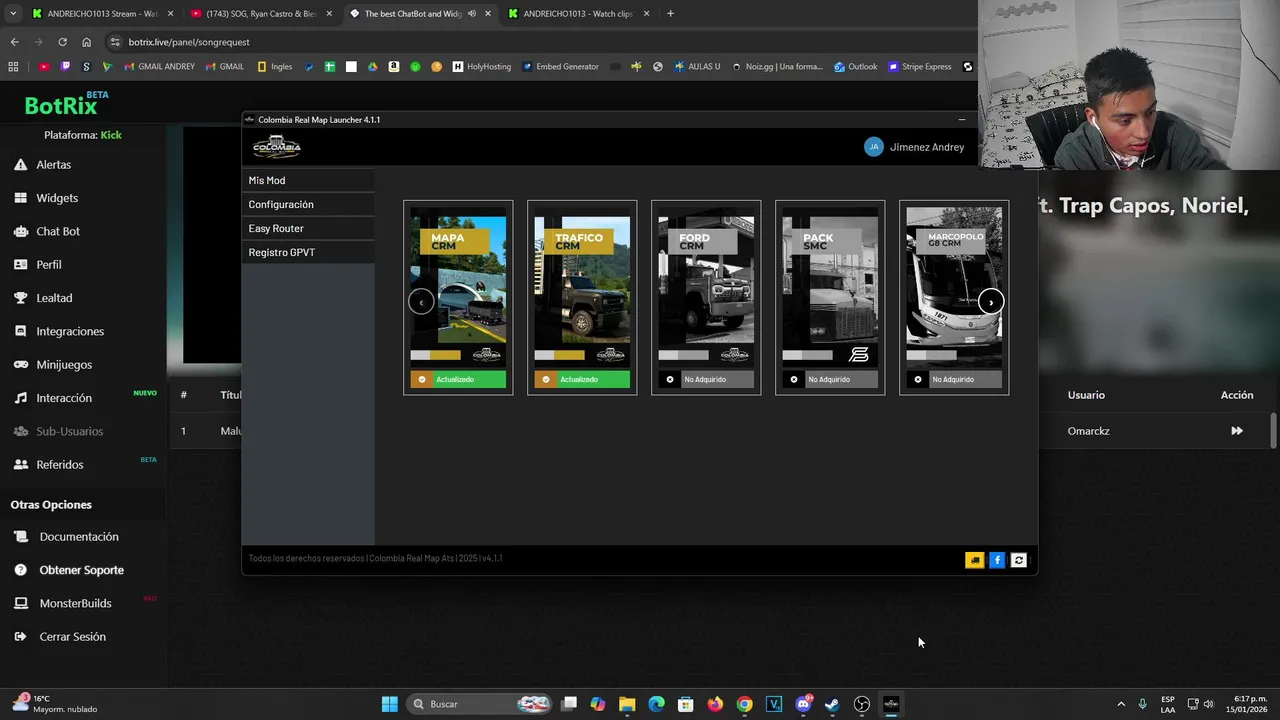The width and height of the screenshot is (1280, 720).
Task: Click the BotRix page vertical scrollbar
Action: [1274, 431]
